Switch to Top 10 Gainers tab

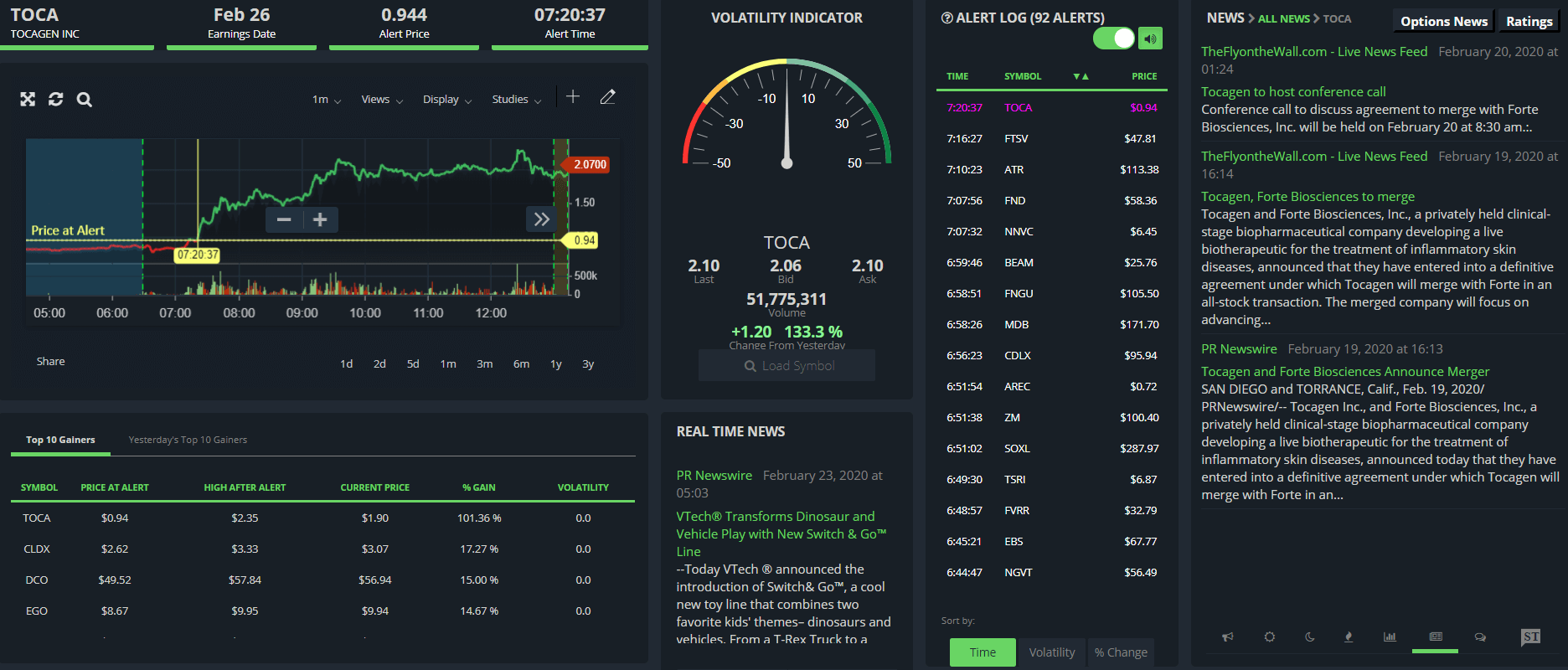(x=60, y=440)
